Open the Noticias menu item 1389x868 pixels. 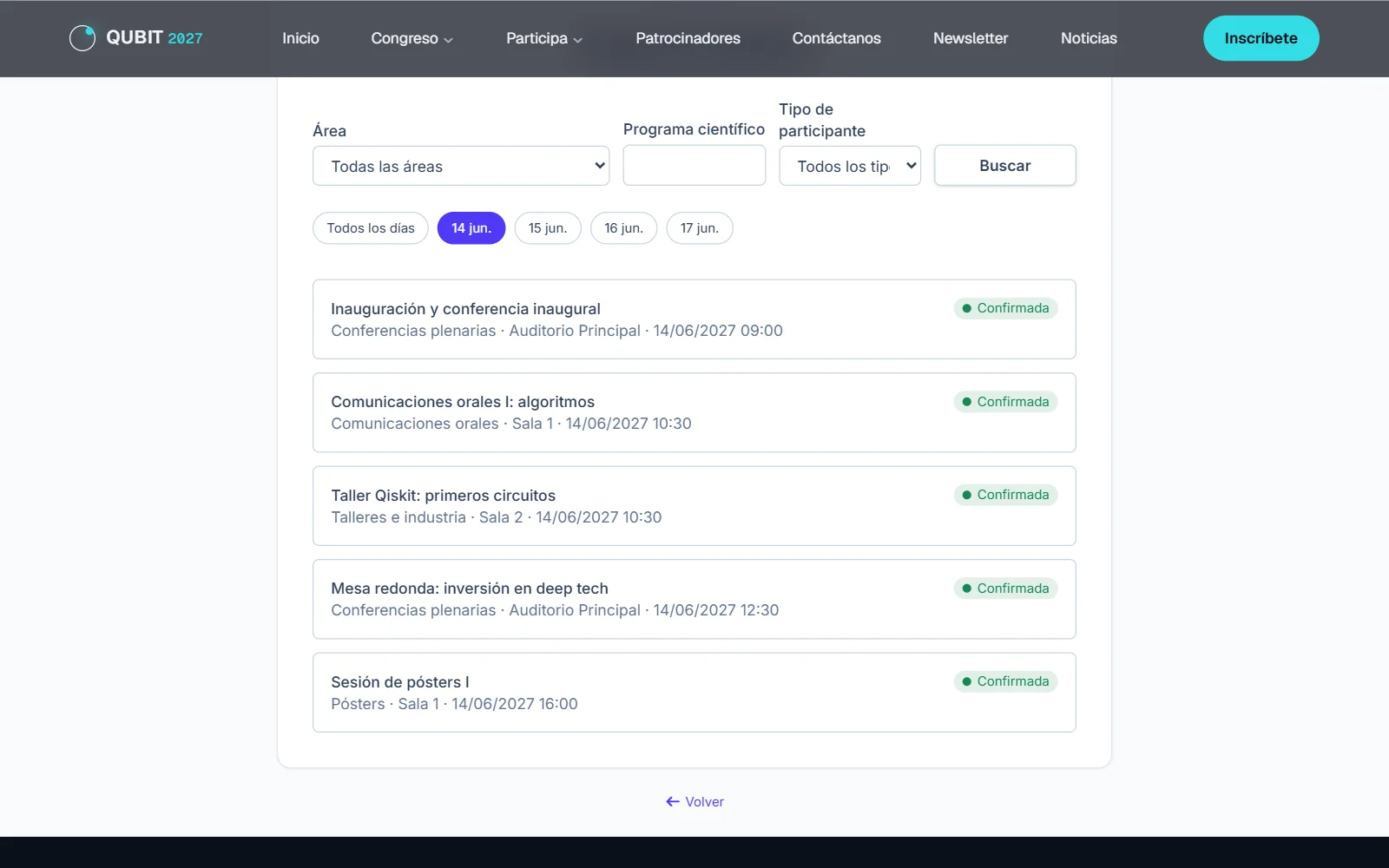(x=1089, y=38)
